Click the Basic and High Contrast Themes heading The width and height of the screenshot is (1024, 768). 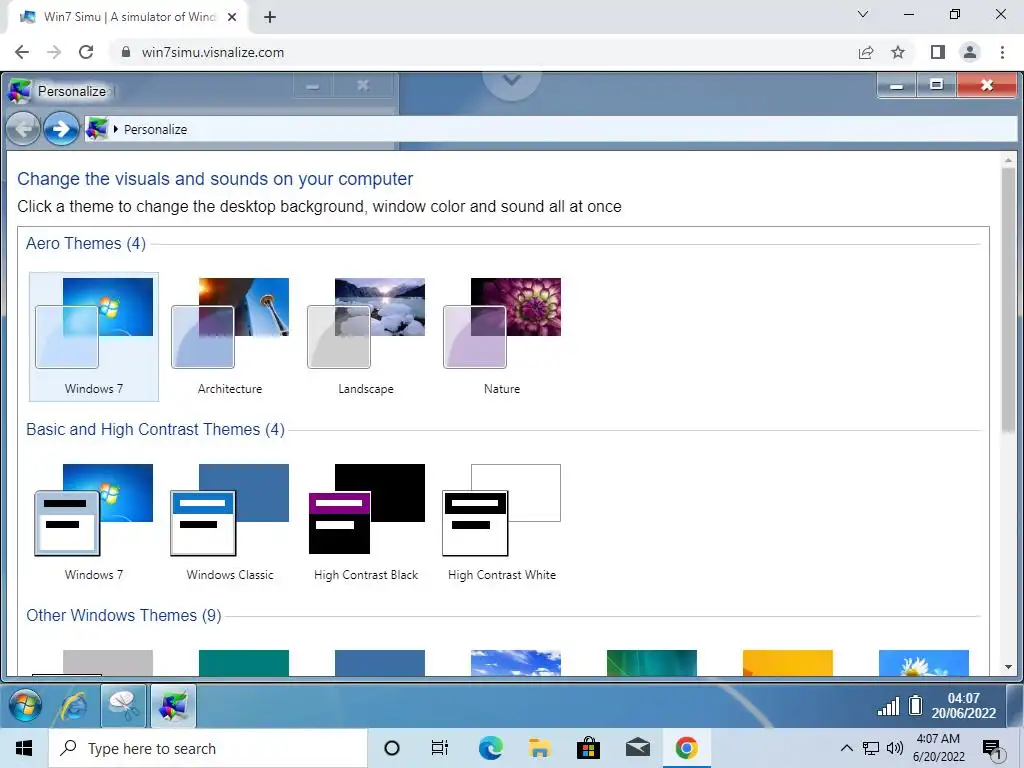pos(155,429)
